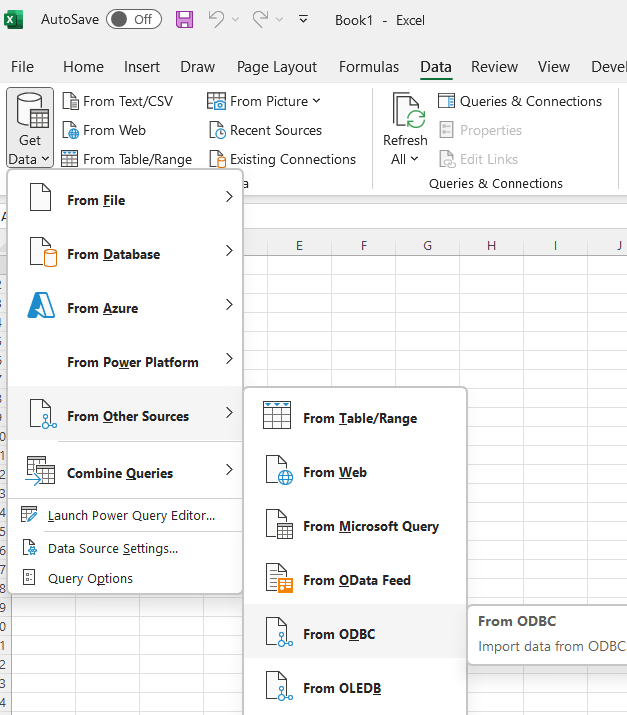Click Recent Sources in the ribbon
This screenshot has width=627, height=715.
click(x=265, y=130)
